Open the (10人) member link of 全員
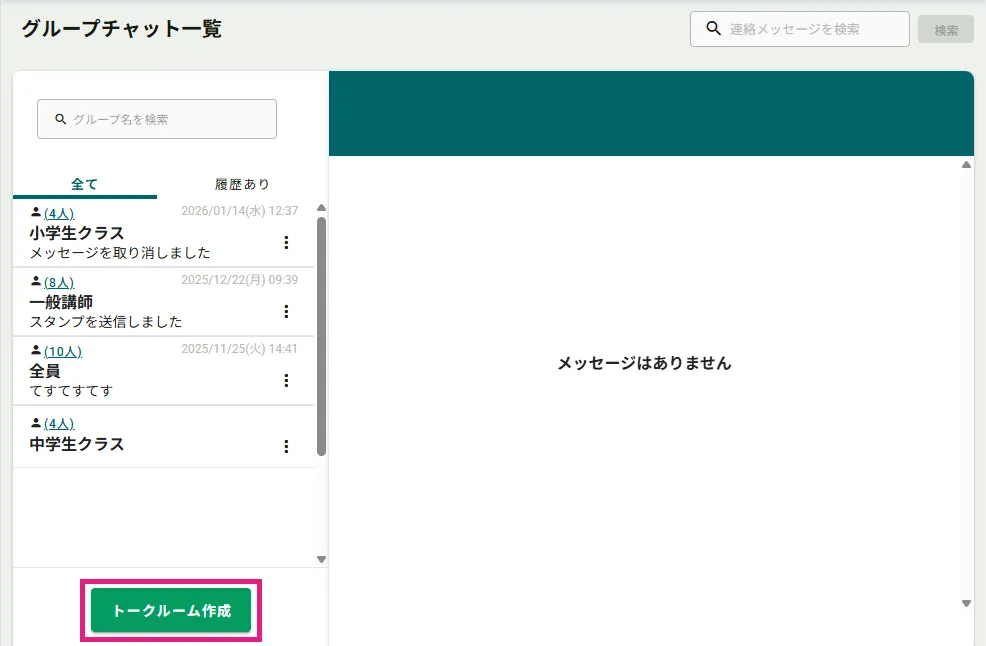Image resolution: width=986 pixels, height=646 pixels. click(x=63, y=351)
